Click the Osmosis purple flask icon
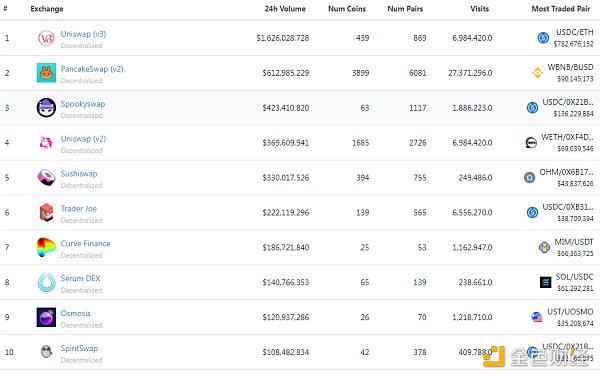This screenshot has height=378, width=600. pos(46,317)
